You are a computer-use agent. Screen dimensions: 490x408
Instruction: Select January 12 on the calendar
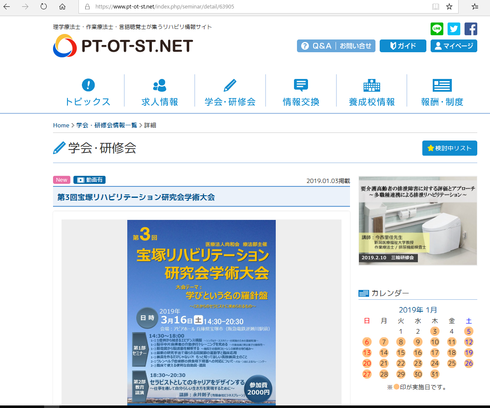click(469, 342)
